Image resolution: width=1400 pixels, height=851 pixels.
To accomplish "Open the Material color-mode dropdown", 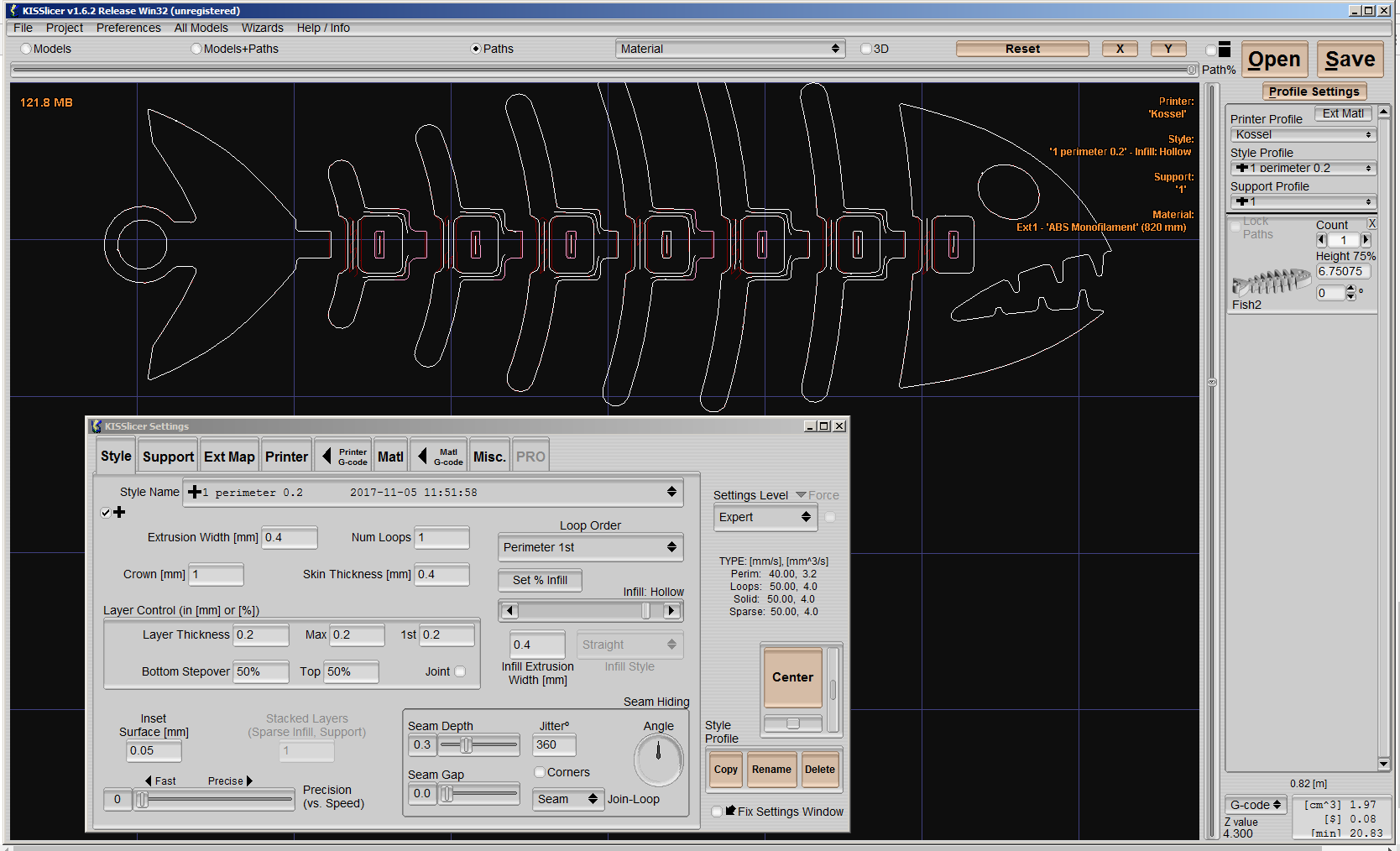I will pyautogui.click(x=730, y=49).
